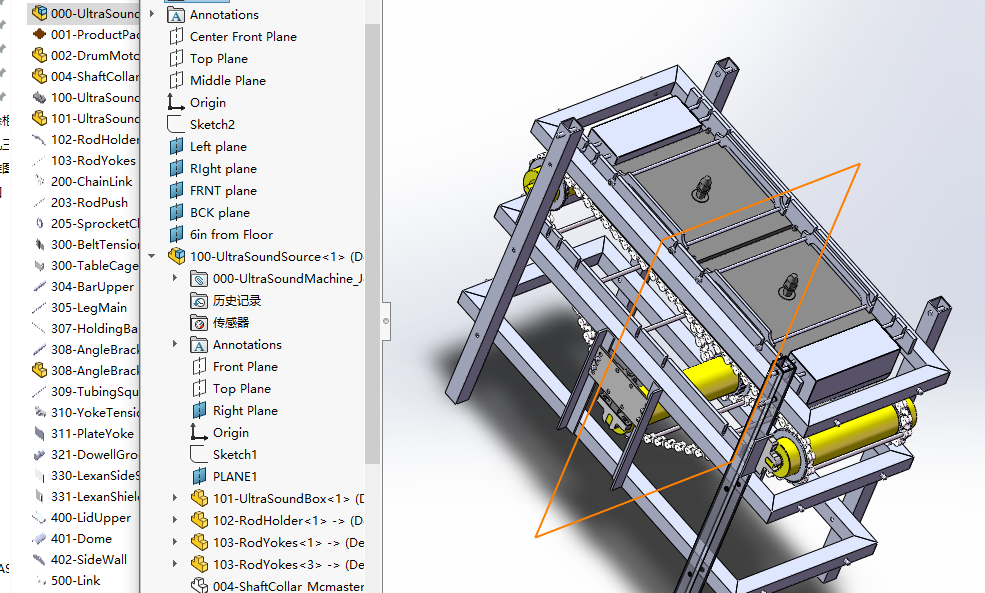Open 304-BarUpper in the file list
This screenshot has width=985, height=593.
pyautogui.click(x=92, y=286)
